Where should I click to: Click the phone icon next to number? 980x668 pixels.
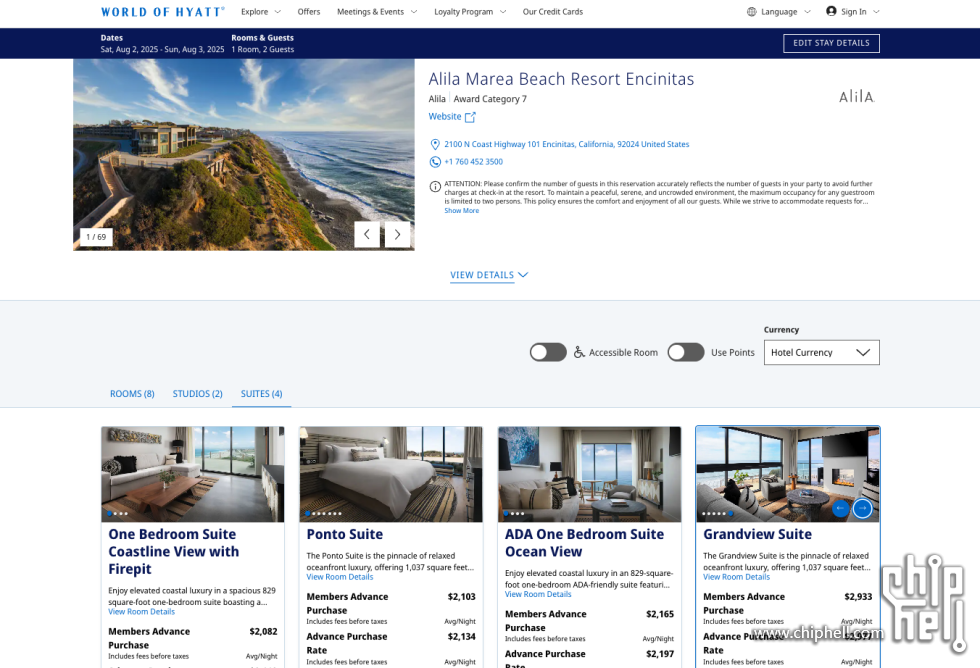point(435,162)
